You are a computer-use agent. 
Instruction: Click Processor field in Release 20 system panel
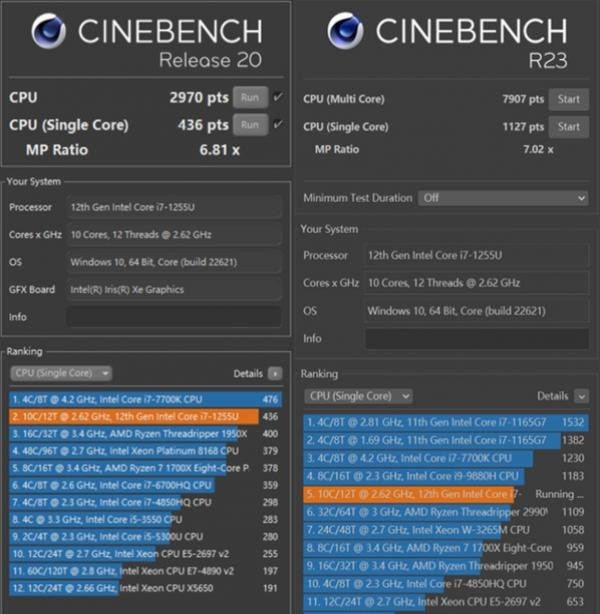coord(174,207)
